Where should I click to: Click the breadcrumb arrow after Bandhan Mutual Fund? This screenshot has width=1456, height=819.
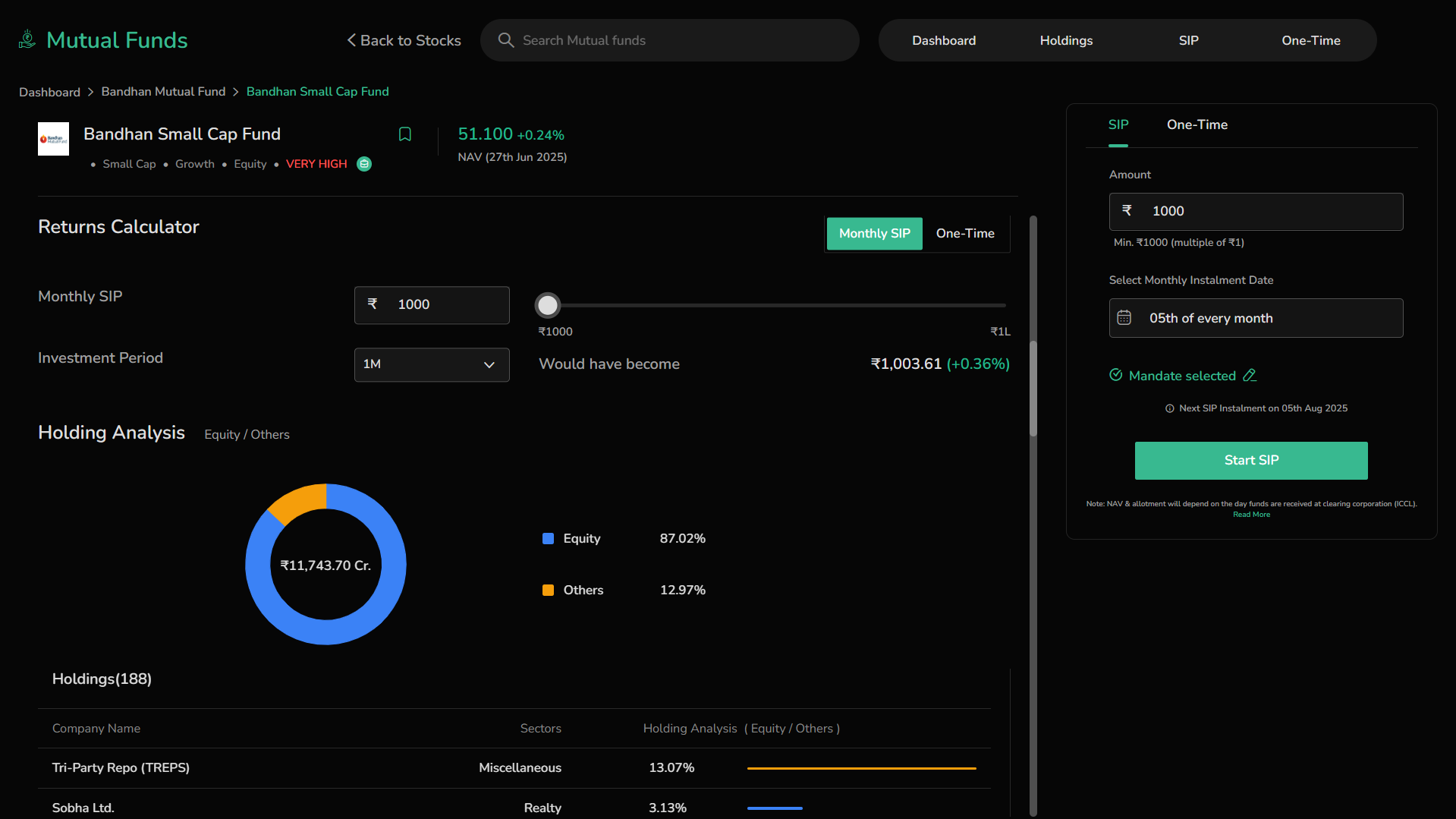pyautogui.click(x=236, y=92)
